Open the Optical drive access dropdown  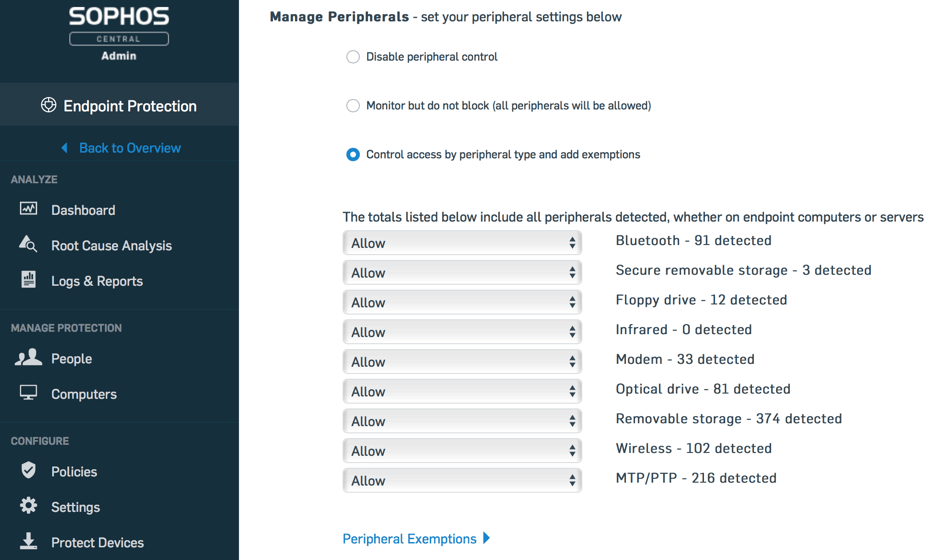(461, 391)
